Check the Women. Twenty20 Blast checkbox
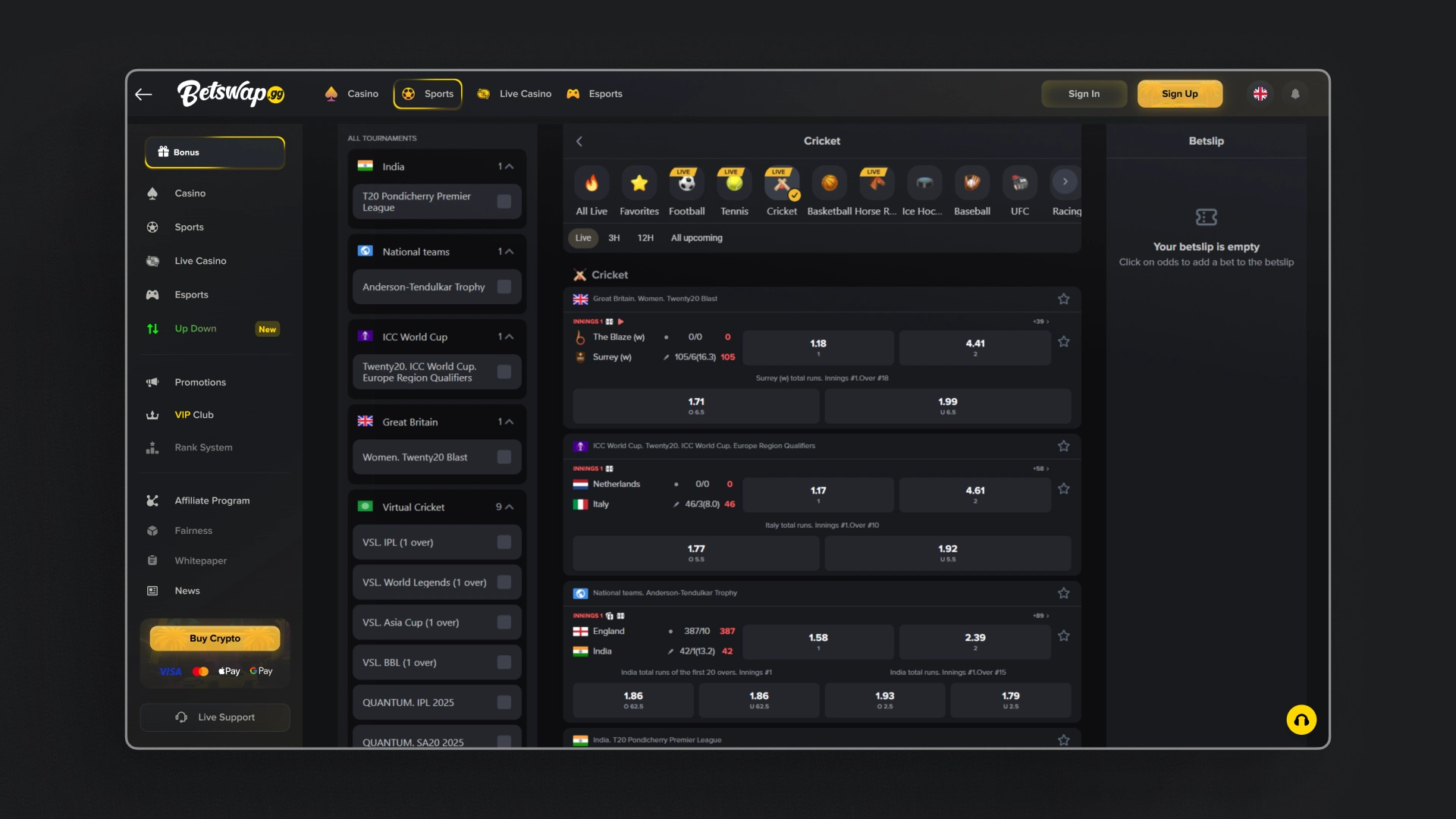 pyautogui.click(x=504, y=457)
